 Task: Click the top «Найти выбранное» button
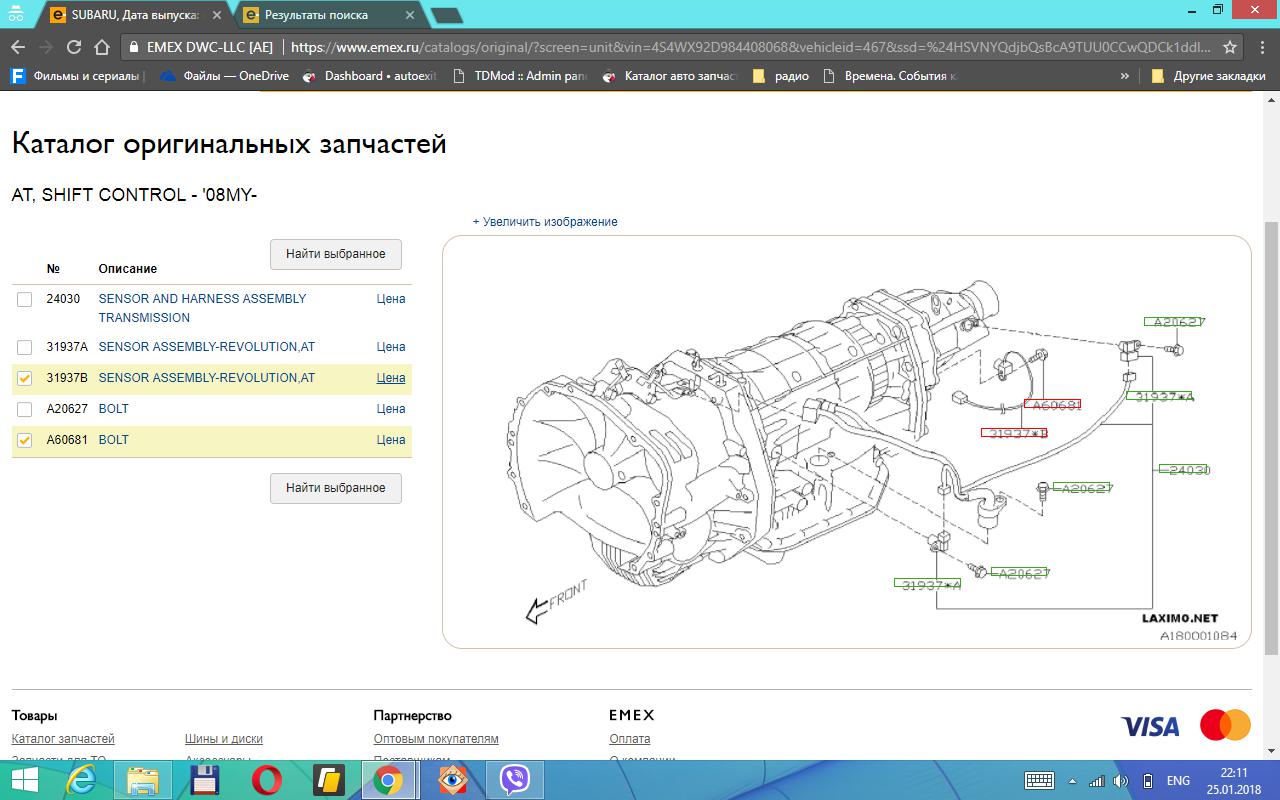click(335, 254)
